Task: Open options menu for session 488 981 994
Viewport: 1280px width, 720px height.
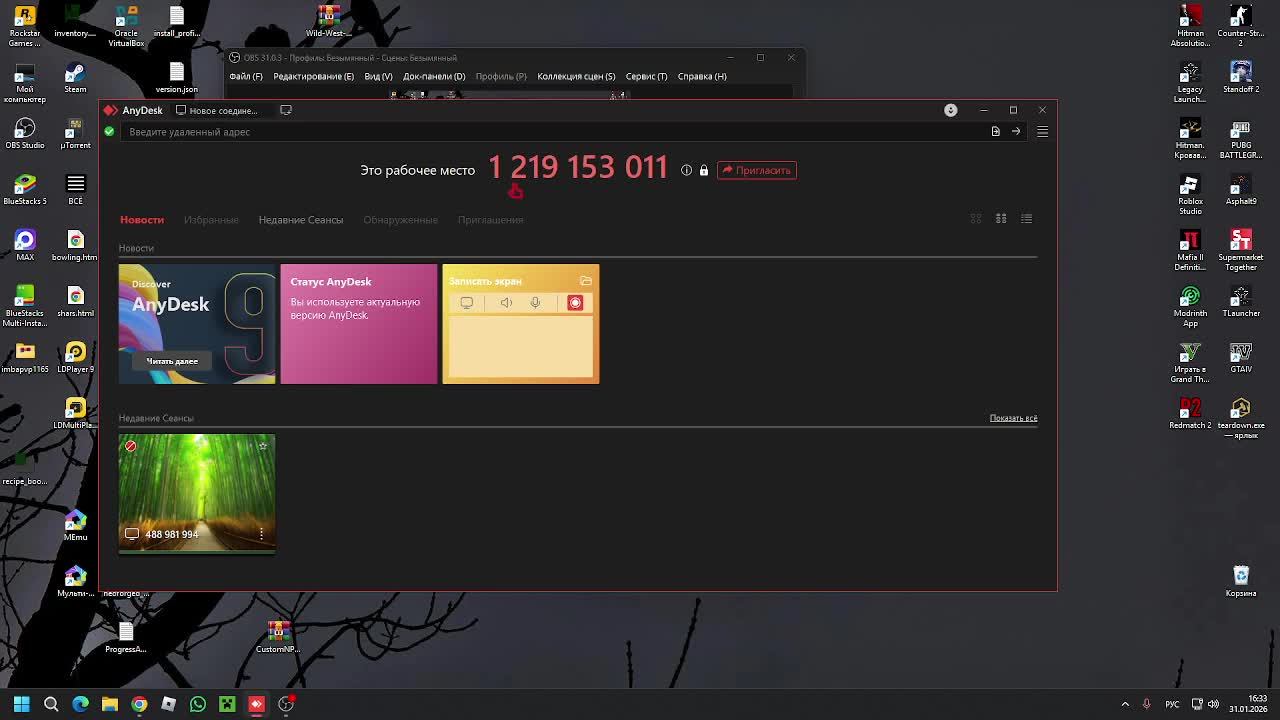Action: coord(261,534)
